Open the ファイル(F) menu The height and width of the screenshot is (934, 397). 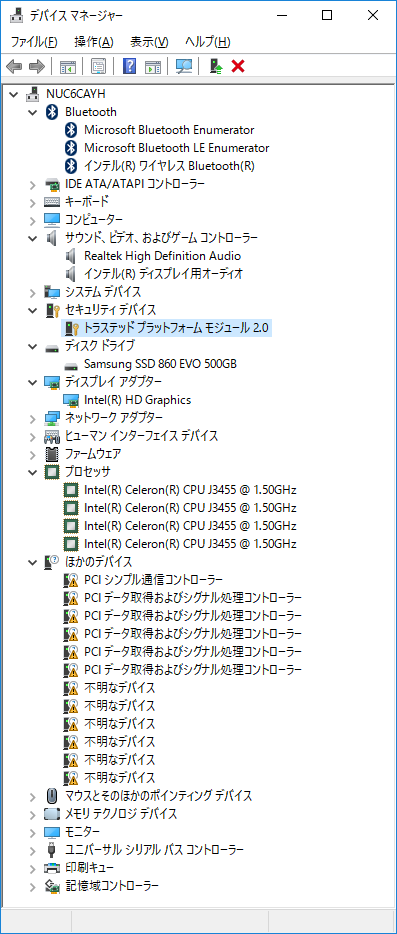(34, 42)
